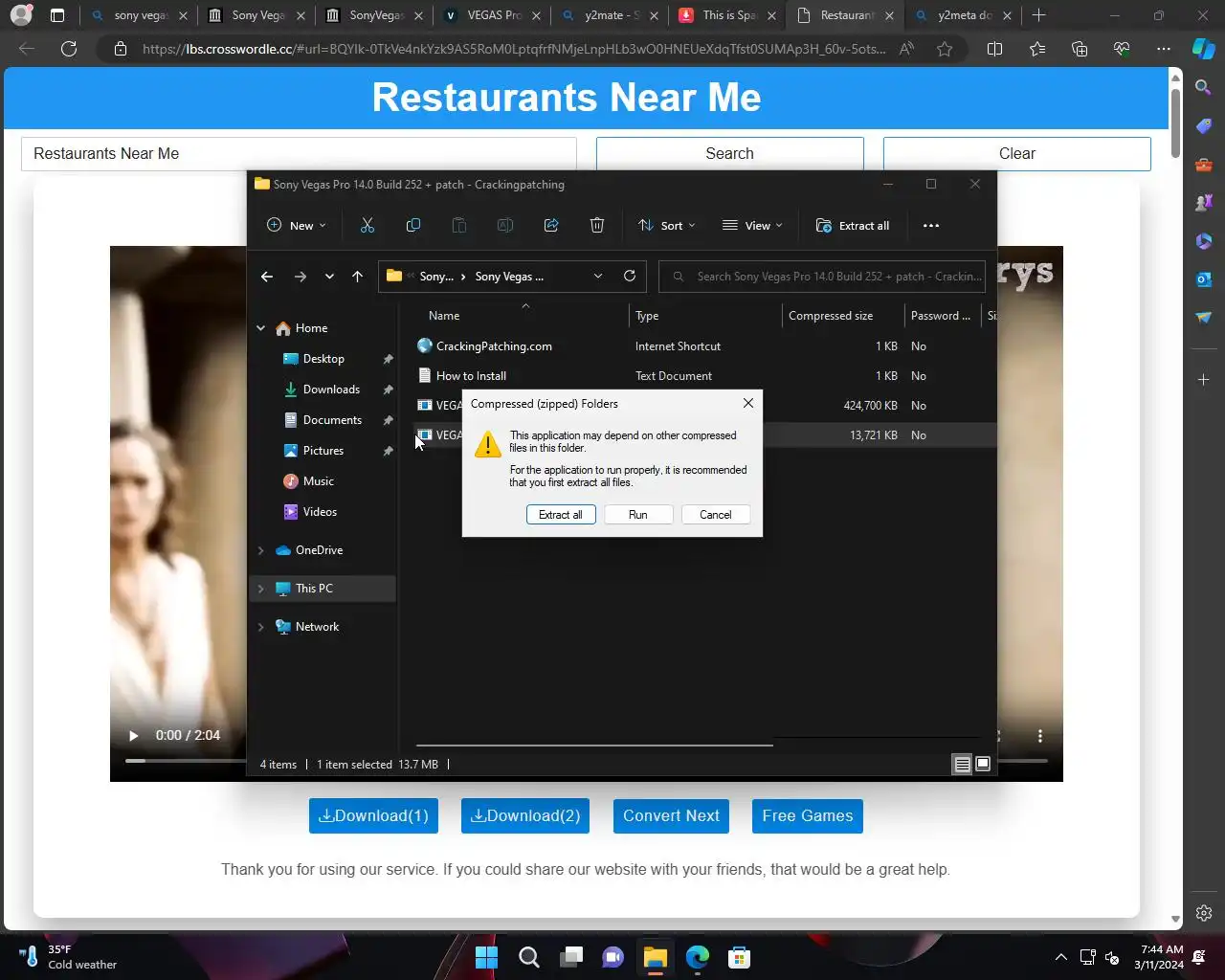
Task: Open the View dropdown in Explorer
Action: (x=752, y=226)
